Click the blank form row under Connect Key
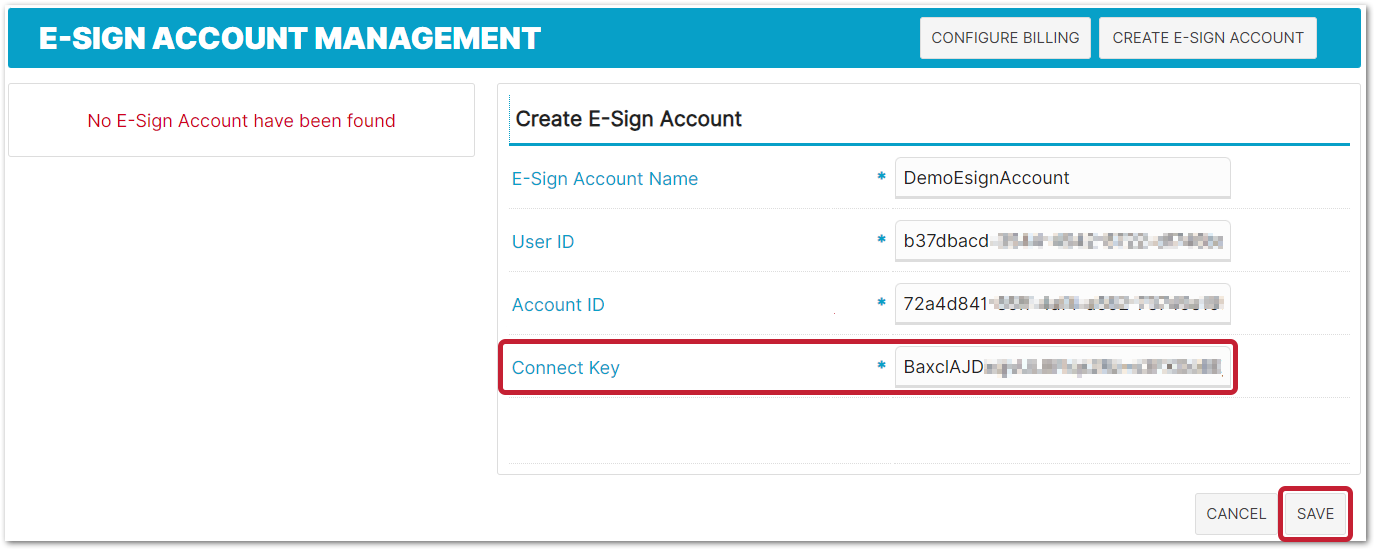1376x550 pixels. pos(929,430)
